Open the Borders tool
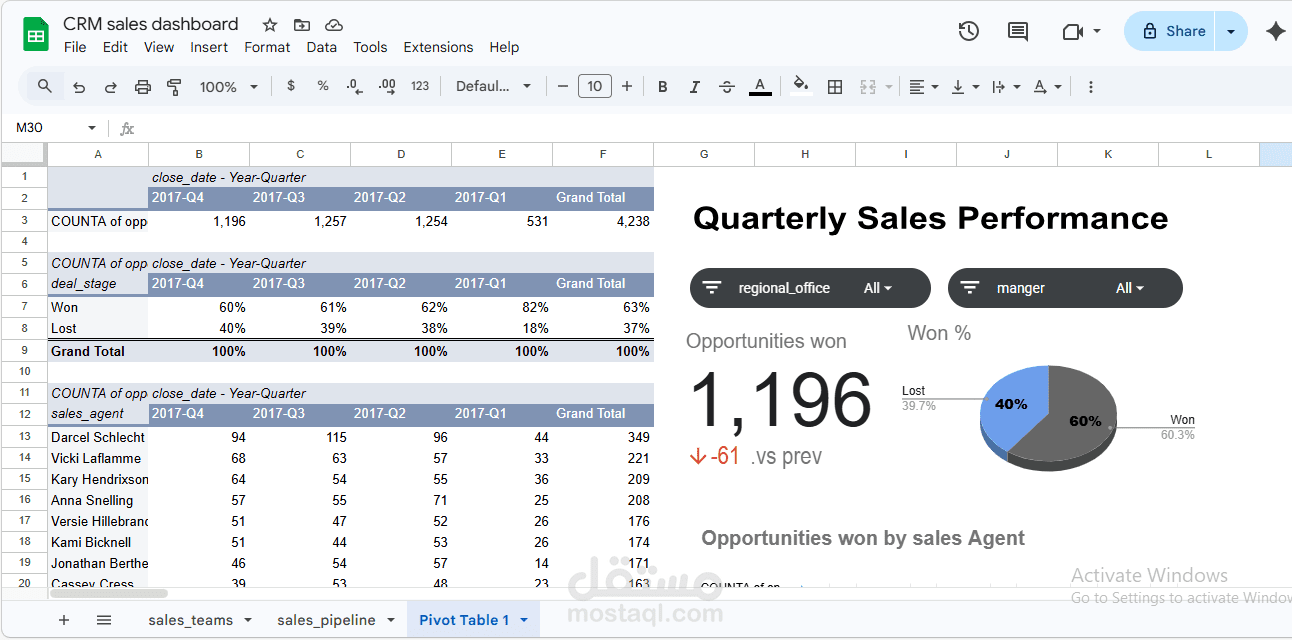 (x=835, y=86)
